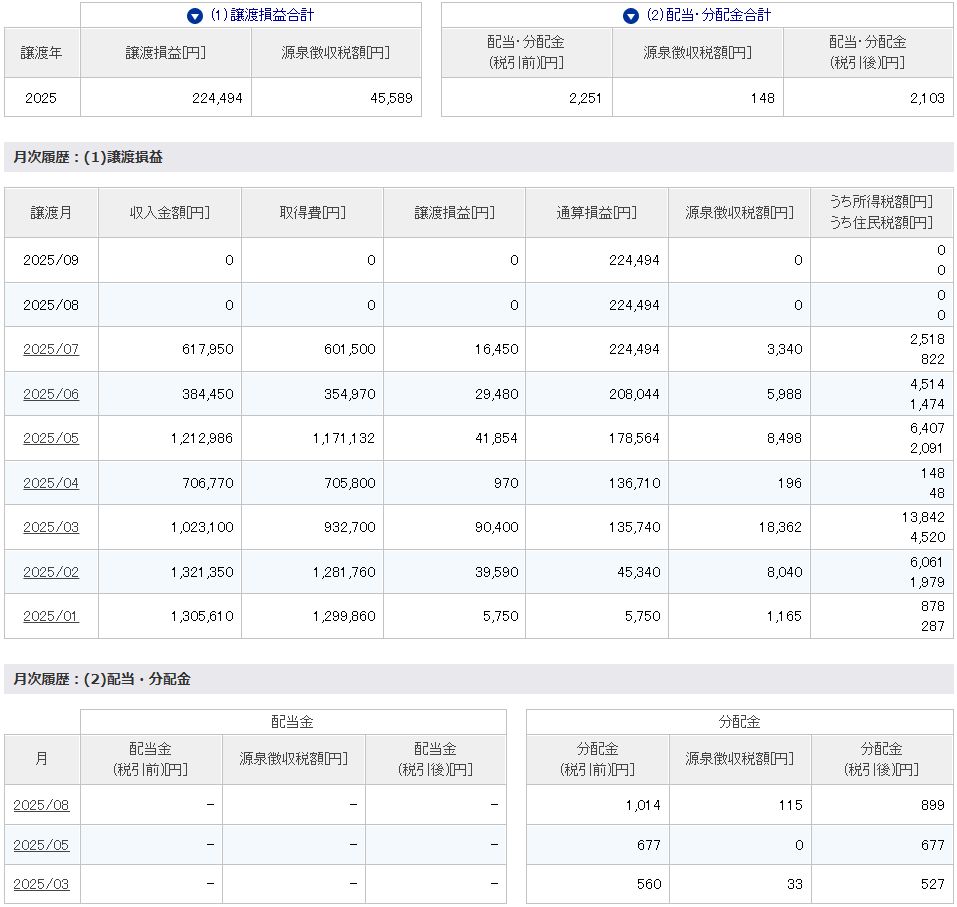Open 2025/03 link in the 譲渡損益 table
Screen dimensions: 957x907
point(51,527)
